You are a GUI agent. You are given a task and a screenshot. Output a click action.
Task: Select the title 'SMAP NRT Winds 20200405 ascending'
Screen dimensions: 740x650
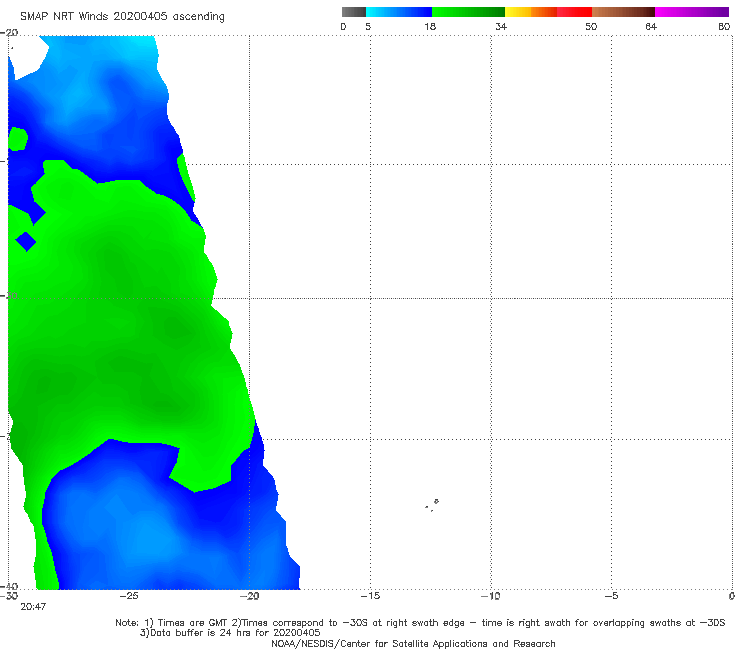pos(122,17)
